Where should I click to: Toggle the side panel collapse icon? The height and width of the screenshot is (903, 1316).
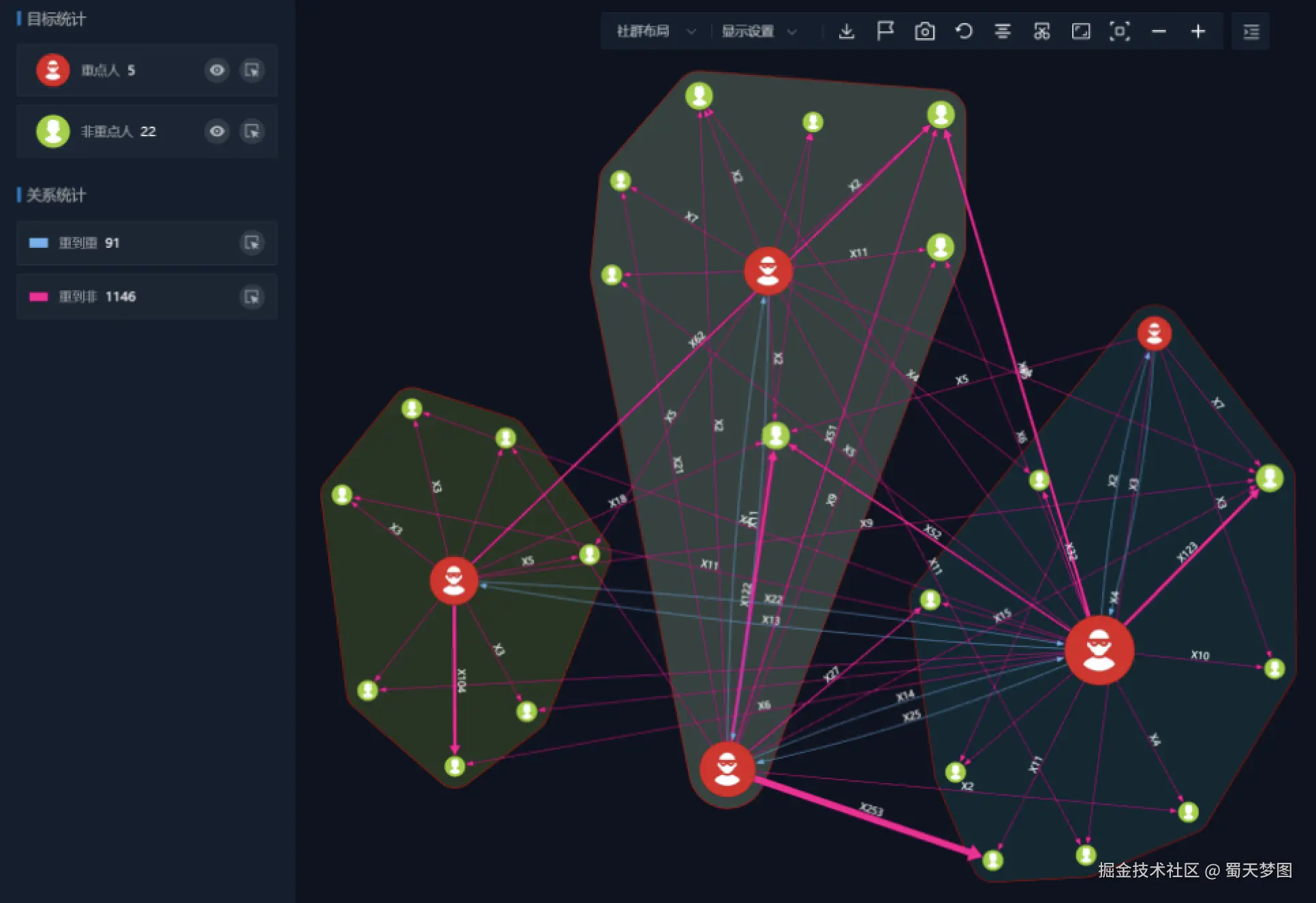(1251, 31)
